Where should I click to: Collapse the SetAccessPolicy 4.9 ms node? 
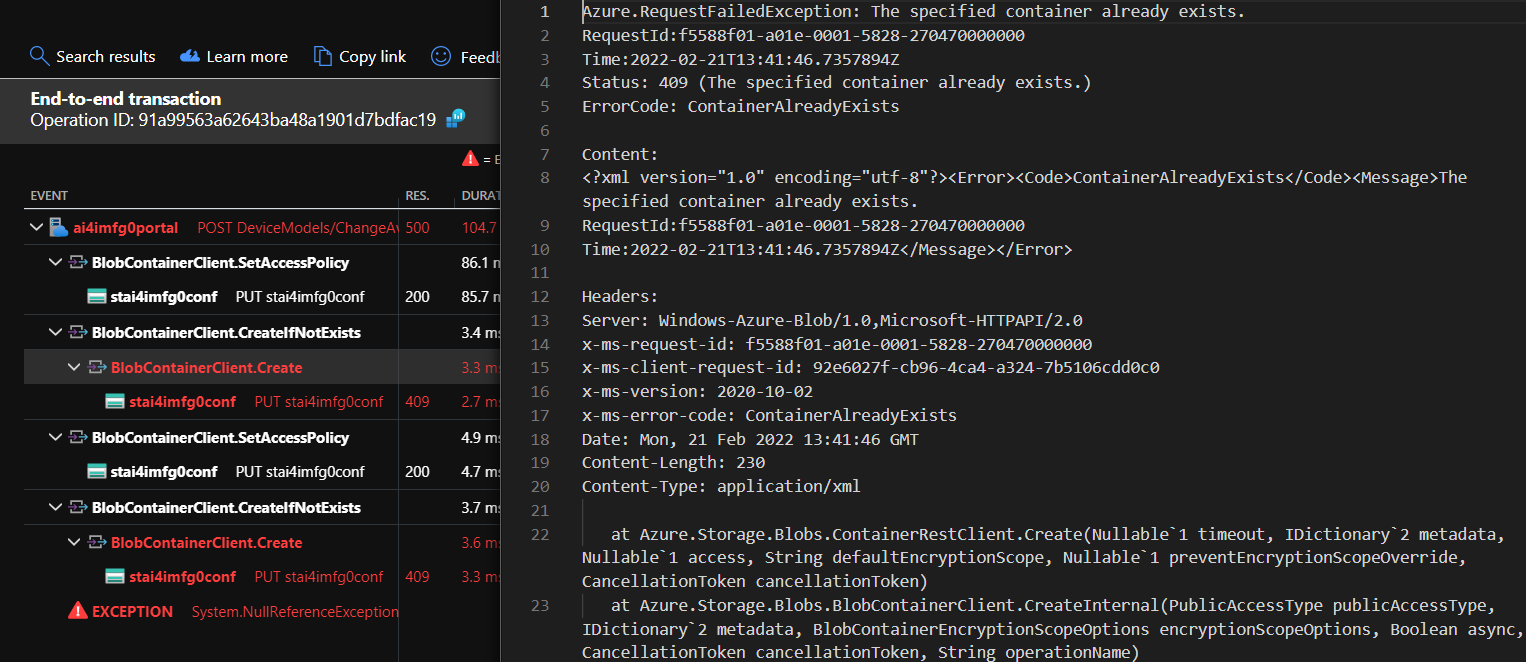point(55,437)
